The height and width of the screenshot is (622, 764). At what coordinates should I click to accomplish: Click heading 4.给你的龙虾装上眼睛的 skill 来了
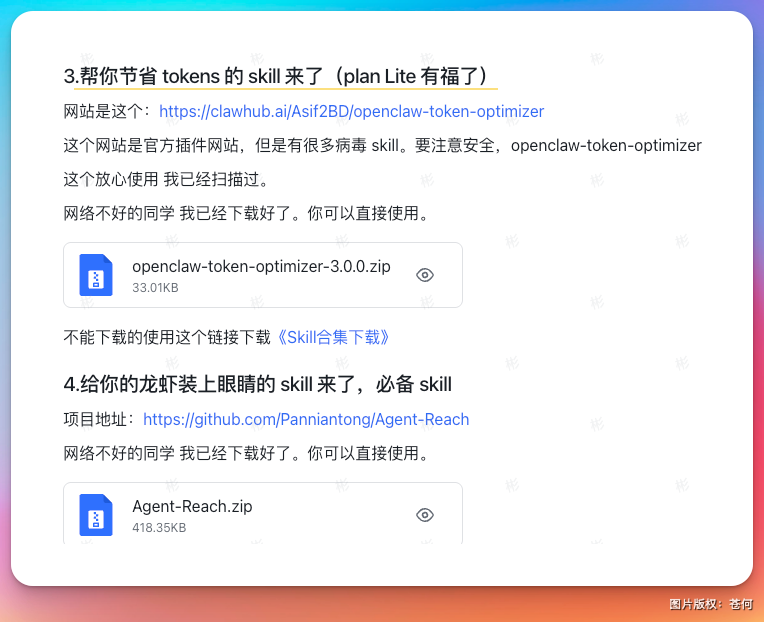tap(257, 384)
